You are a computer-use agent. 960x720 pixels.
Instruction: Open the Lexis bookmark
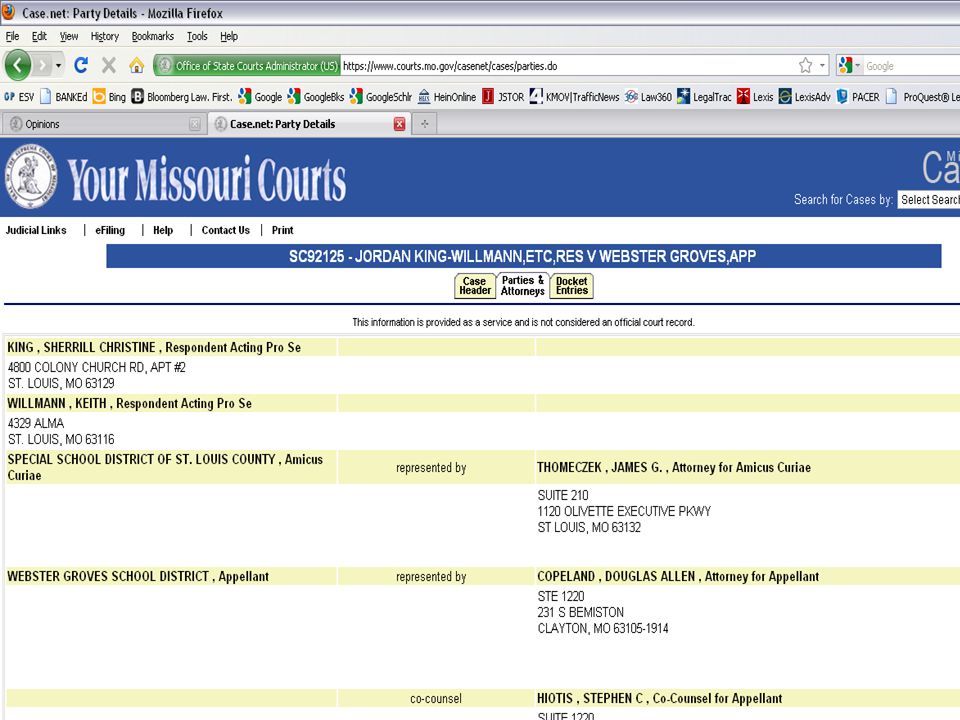(755, 97)
